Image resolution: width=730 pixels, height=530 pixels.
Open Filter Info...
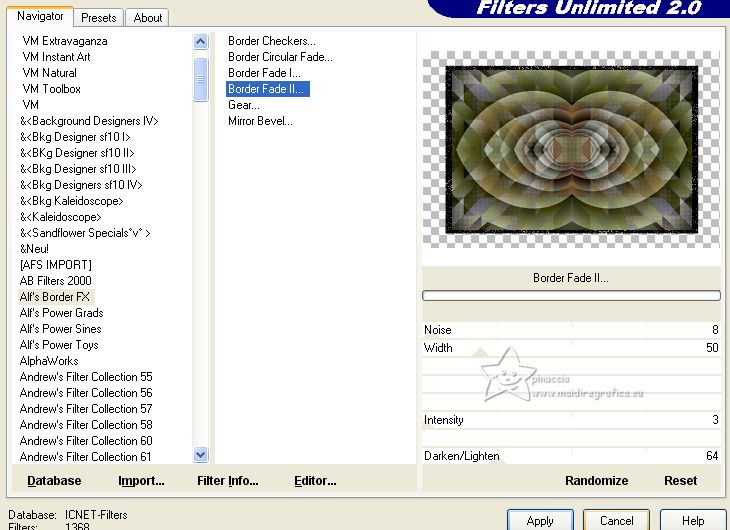click(x=228, y=481)
